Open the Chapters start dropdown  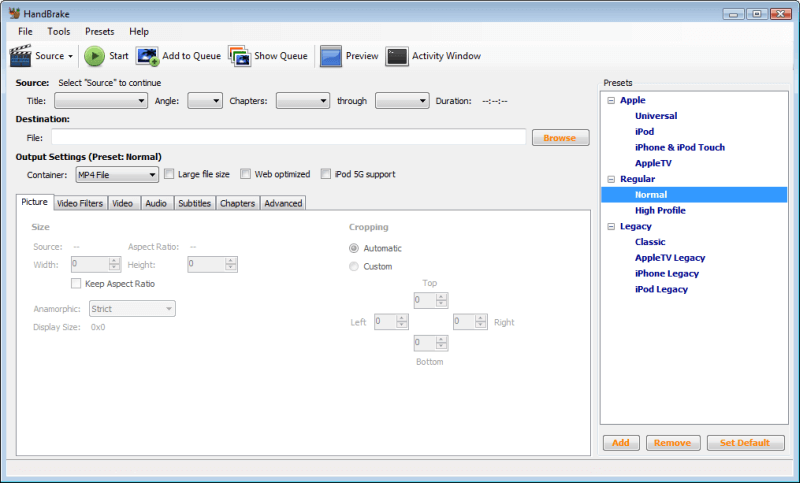click(x=303, y=101)
